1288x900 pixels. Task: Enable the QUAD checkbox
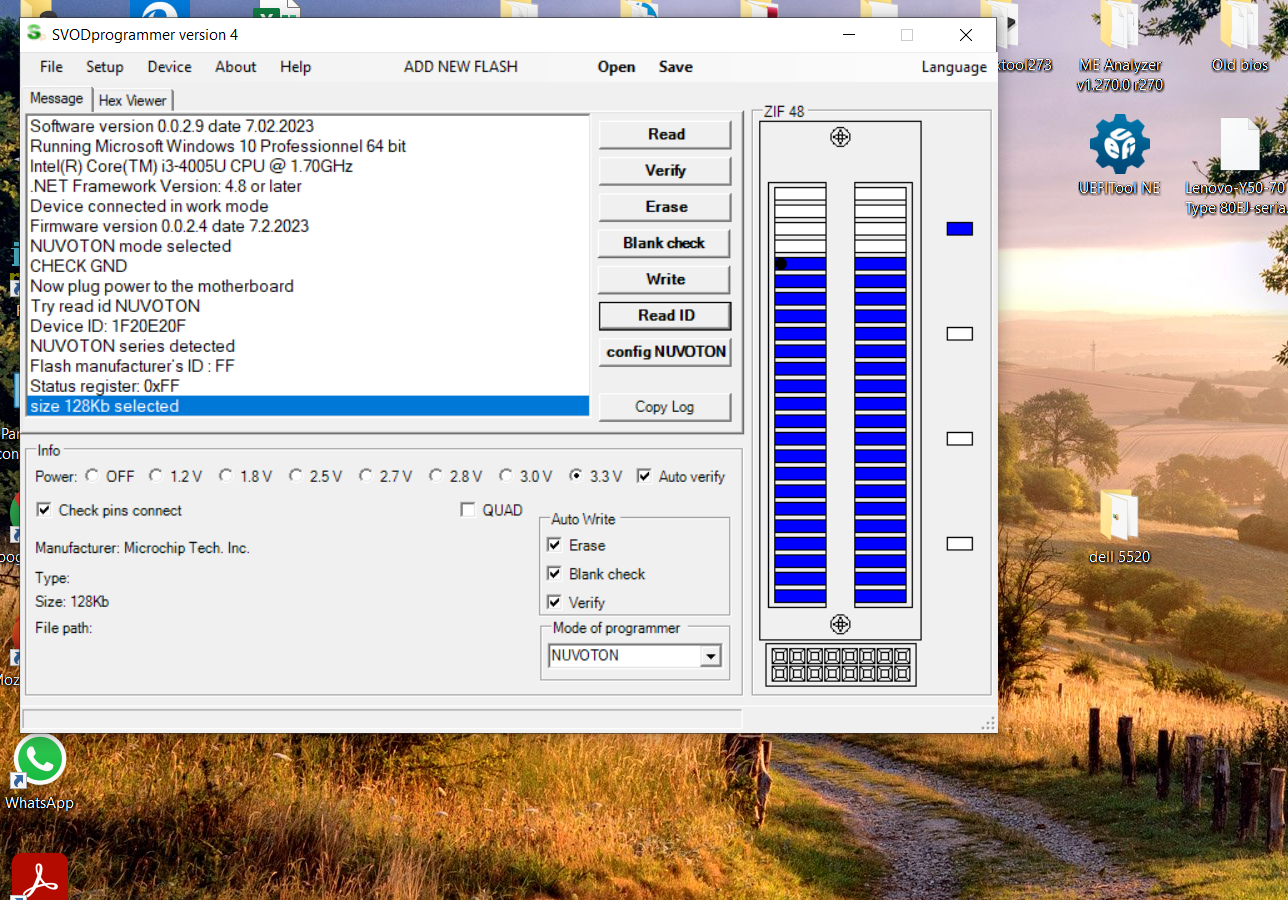(x=468, y=510)
